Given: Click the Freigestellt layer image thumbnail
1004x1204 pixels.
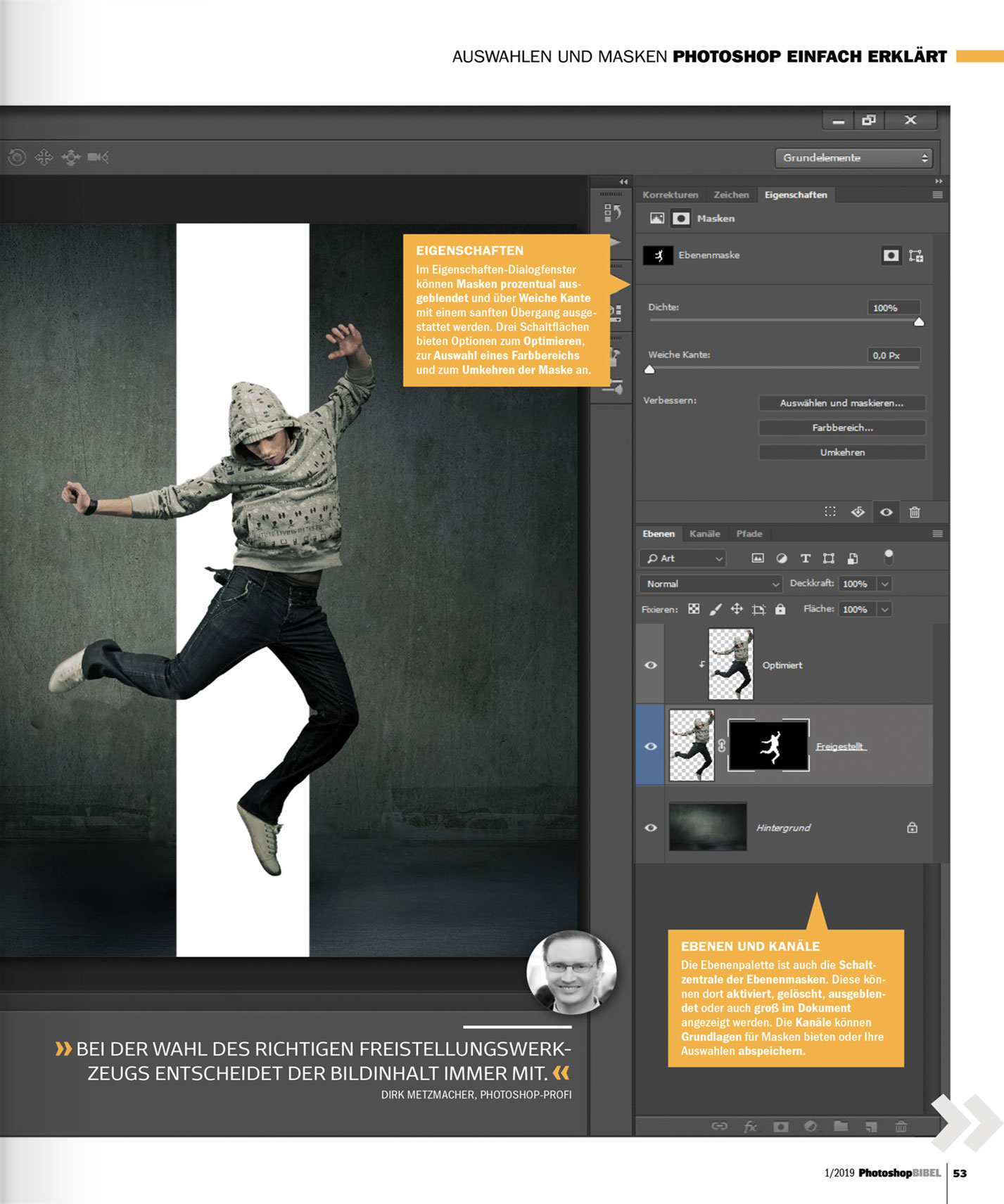Looking at the screenshot, I should point(692,745).
